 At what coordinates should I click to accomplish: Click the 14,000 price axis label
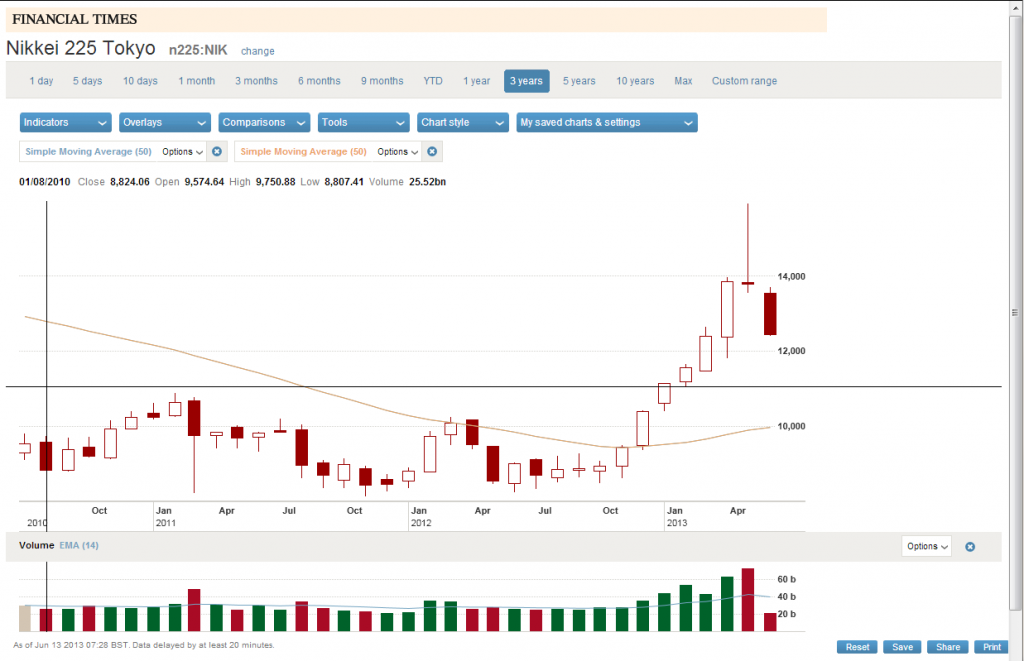[791, 276]
